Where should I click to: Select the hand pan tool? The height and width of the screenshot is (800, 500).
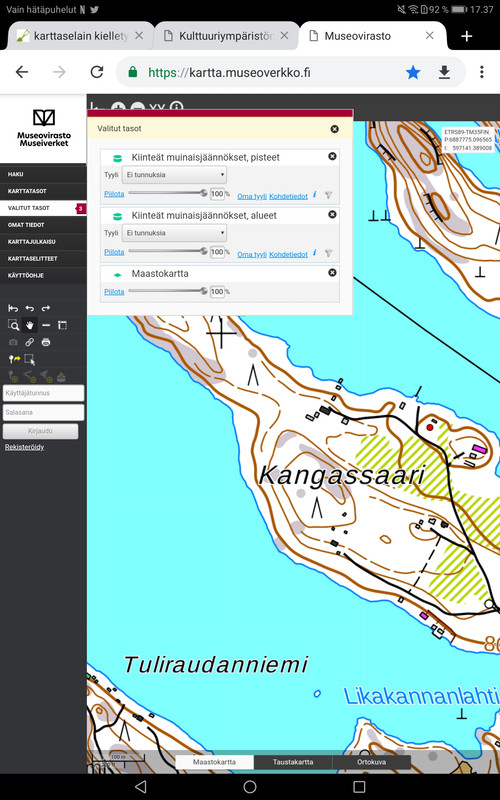30,325
